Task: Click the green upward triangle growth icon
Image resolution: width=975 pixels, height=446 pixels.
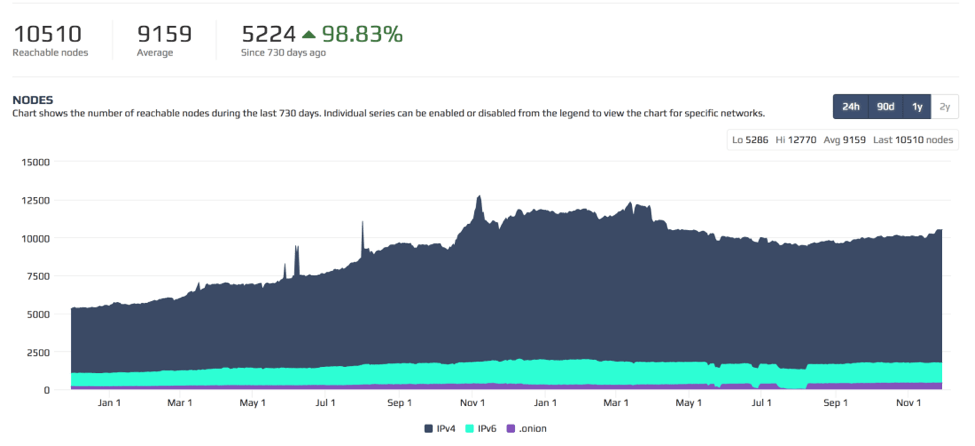Action: coord(308,35)
